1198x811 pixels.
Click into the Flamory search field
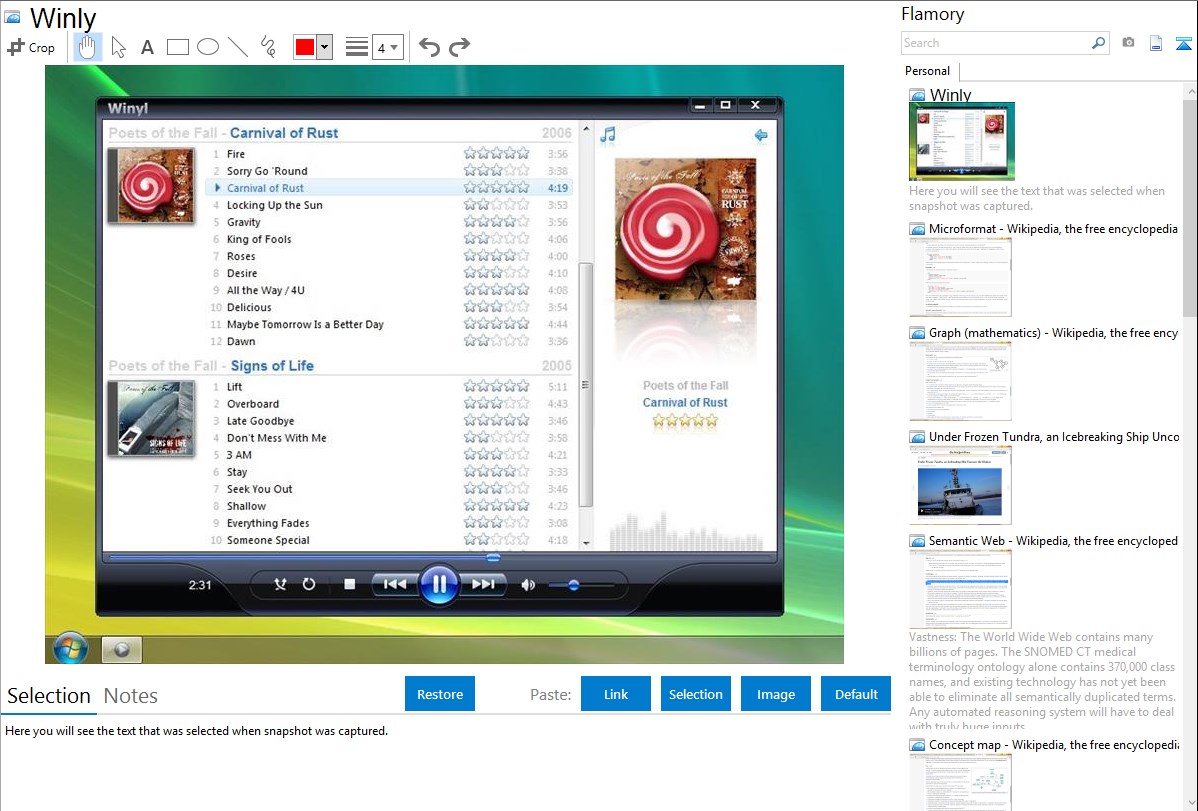coord(995,43)
